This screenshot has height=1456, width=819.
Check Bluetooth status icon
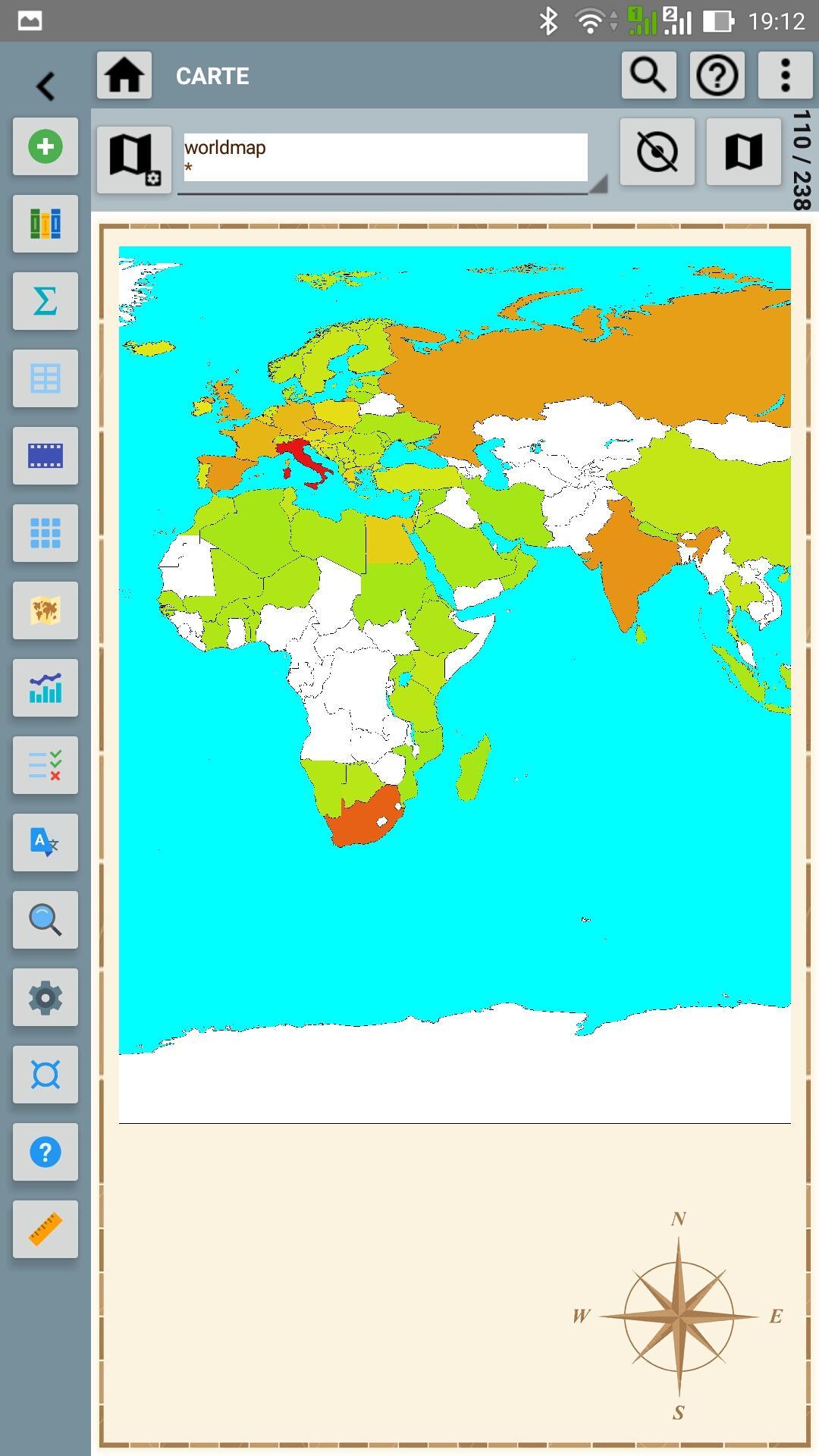(x=548, y=21)
